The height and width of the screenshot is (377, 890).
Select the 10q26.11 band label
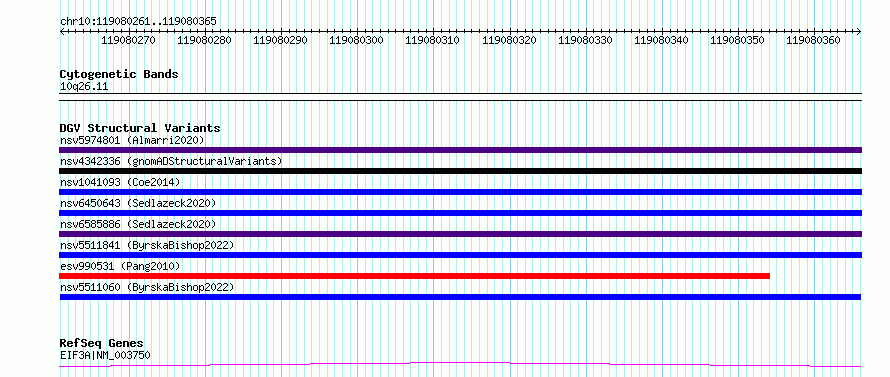point(83,87)
